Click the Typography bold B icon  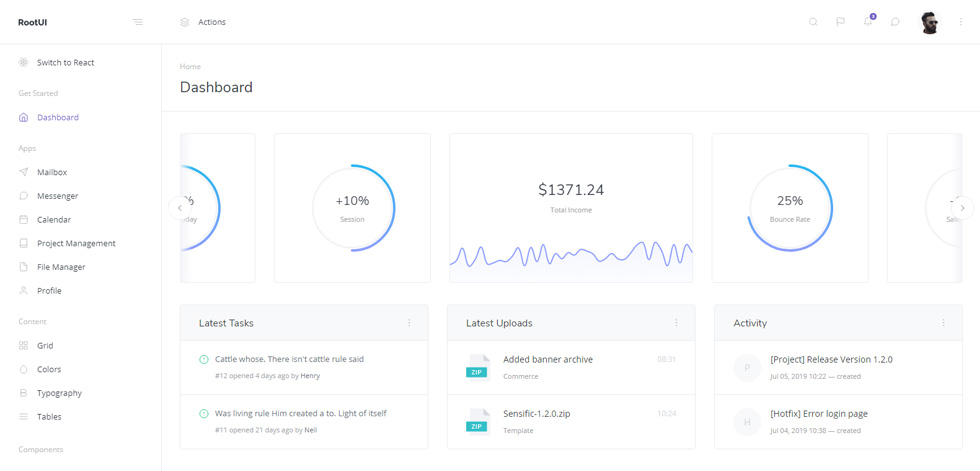tap(24, 393)
